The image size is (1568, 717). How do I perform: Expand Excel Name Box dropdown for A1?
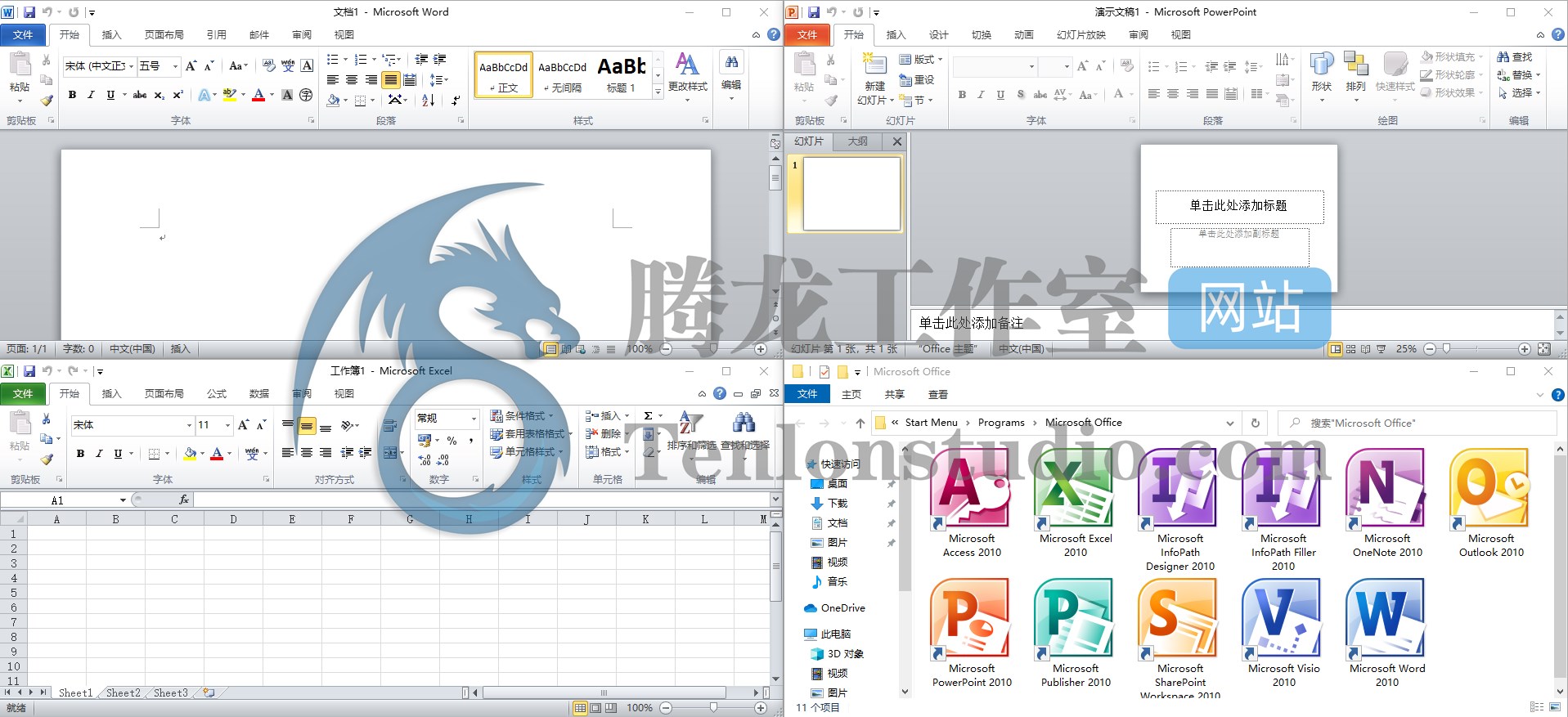click(123, 500)
